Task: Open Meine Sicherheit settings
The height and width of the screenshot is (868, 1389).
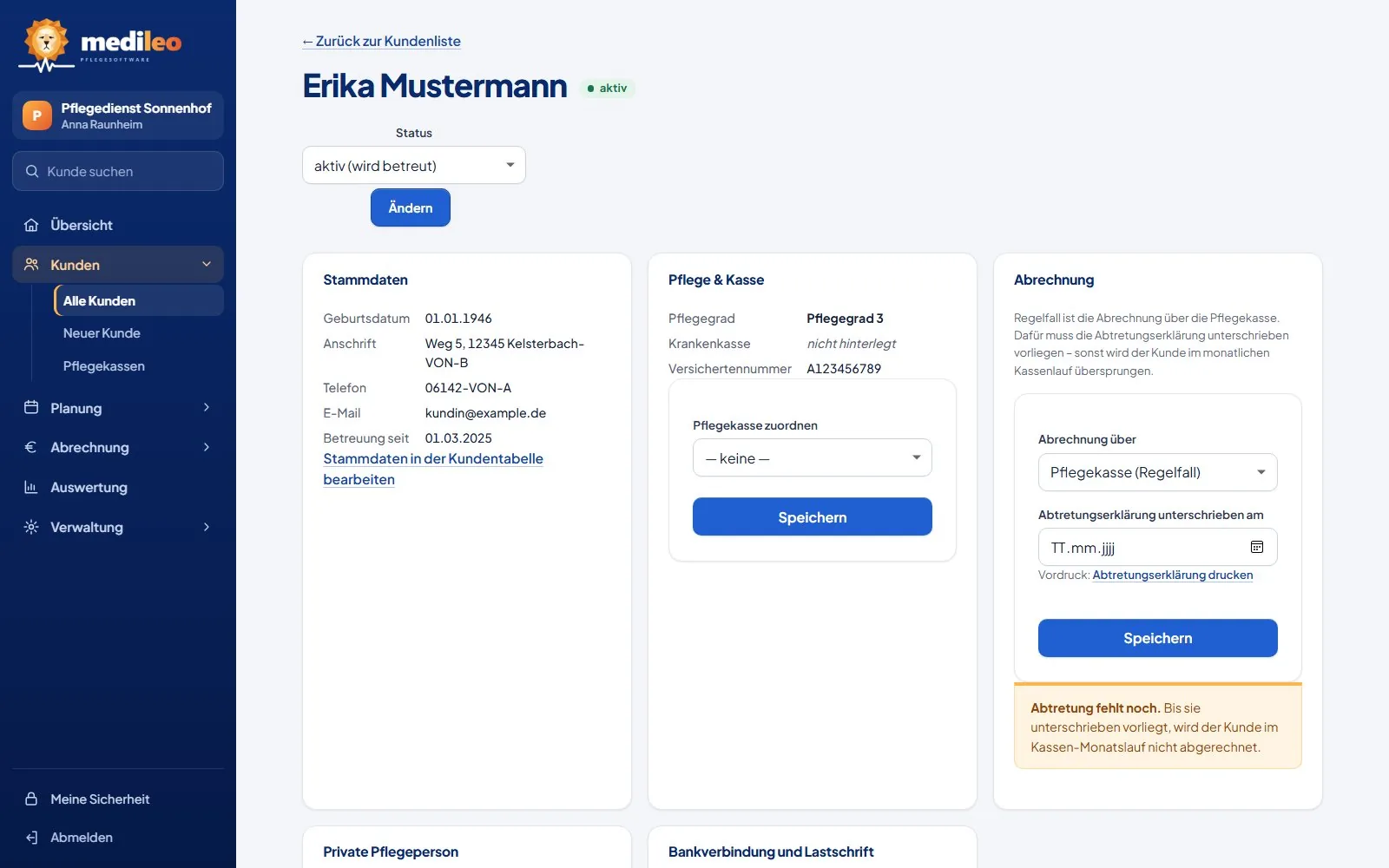Action: 118,799
